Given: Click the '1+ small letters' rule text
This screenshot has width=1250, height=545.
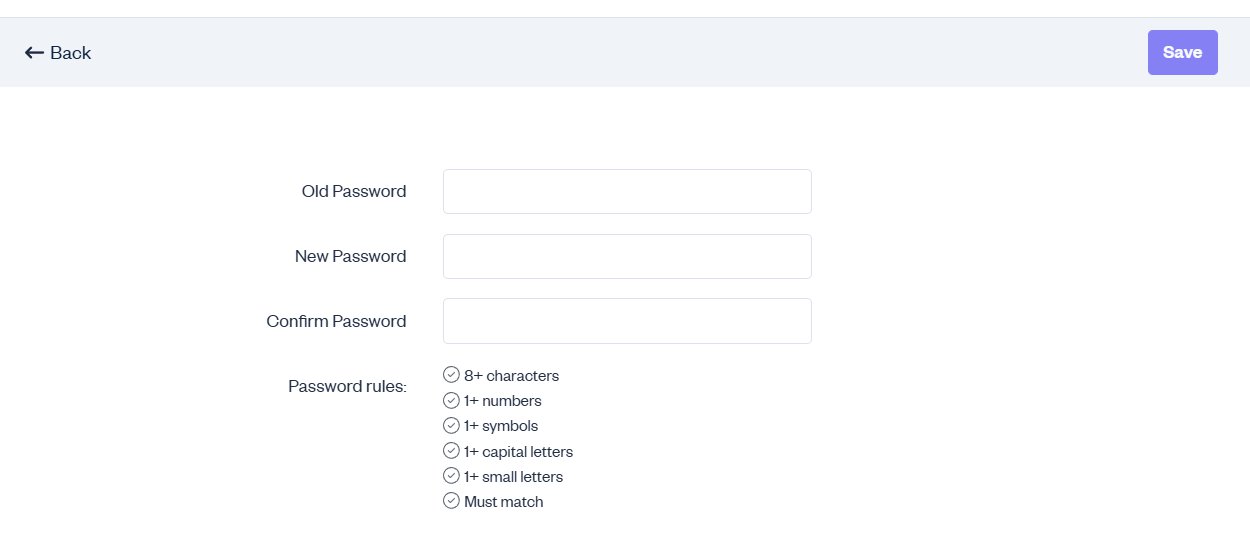Looking at the screenshot, I should [x=513, y=477].
